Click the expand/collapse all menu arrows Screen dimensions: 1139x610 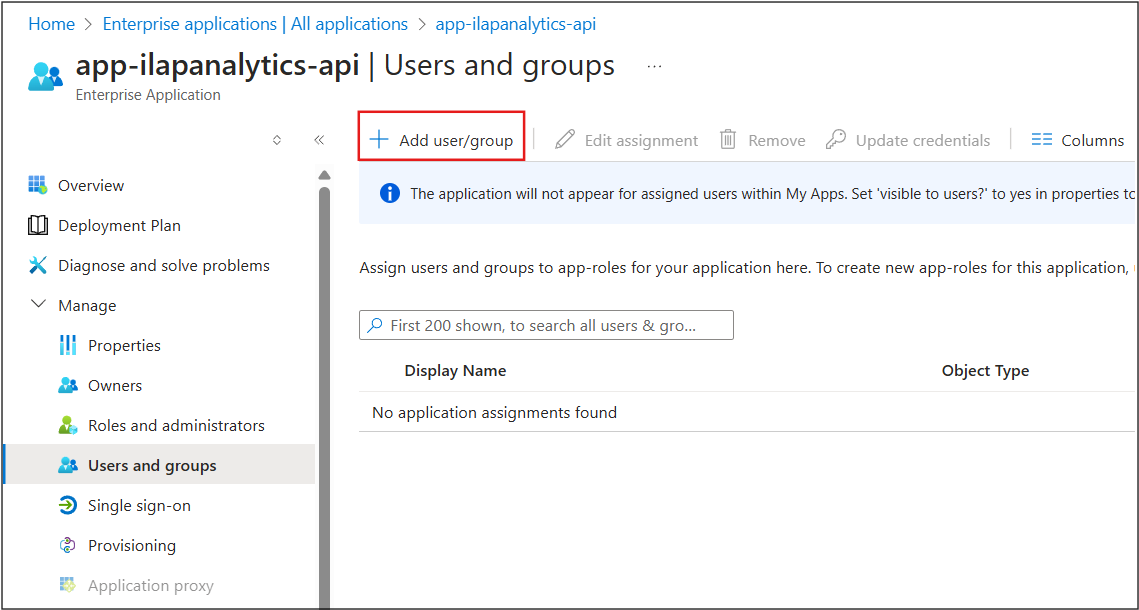point(276,140)
